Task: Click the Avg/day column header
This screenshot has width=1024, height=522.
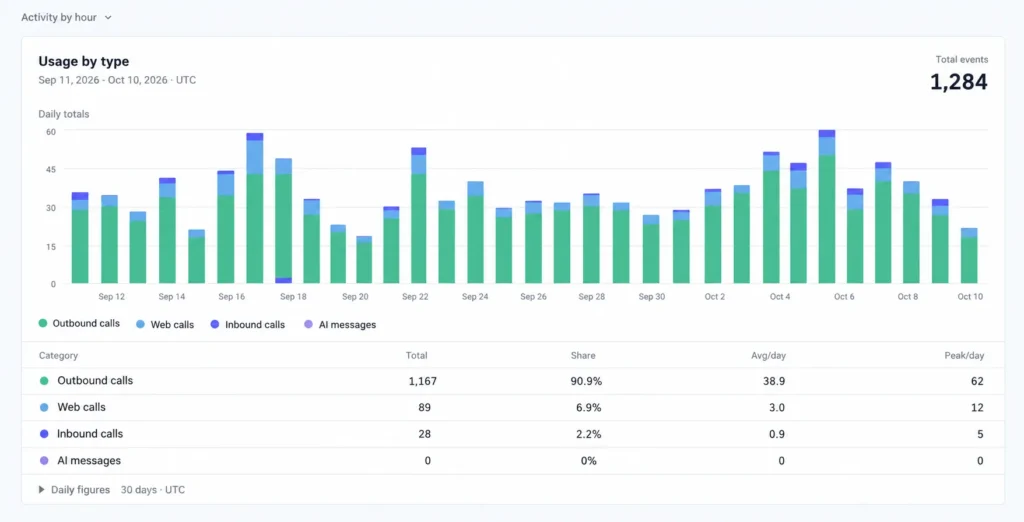Action: click(x=769, y=355)
